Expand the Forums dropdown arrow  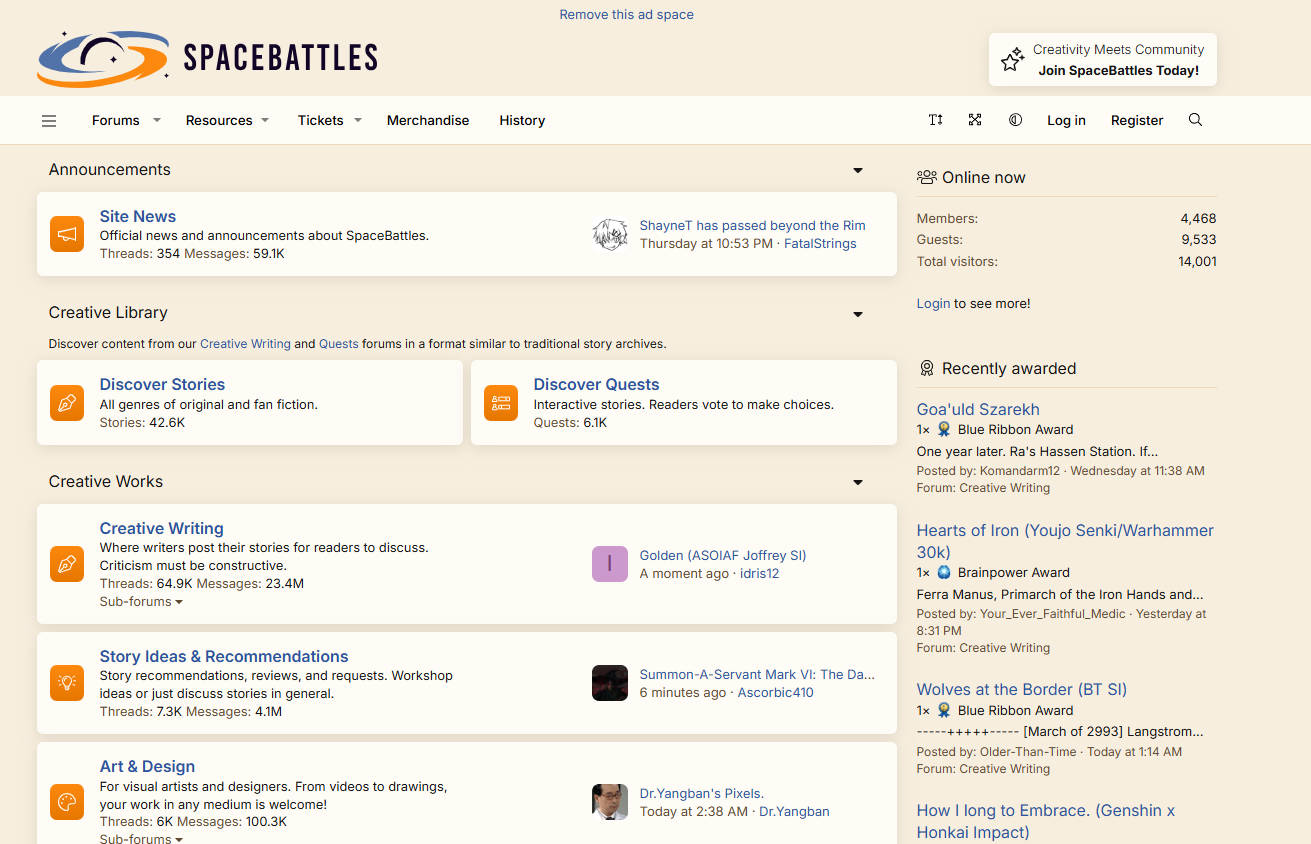[156, 120]
